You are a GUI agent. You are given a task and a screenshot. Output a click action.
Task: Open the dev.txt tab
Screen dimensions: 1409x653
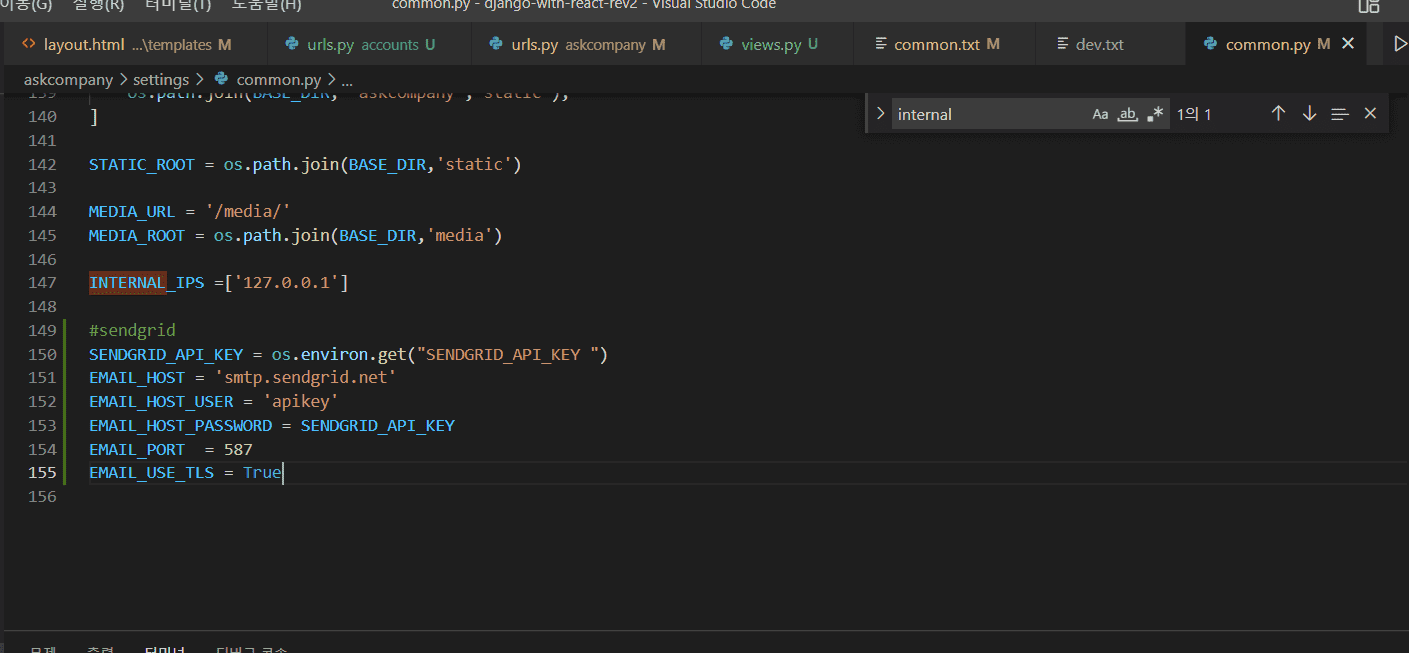click(x=1100, y=44)
